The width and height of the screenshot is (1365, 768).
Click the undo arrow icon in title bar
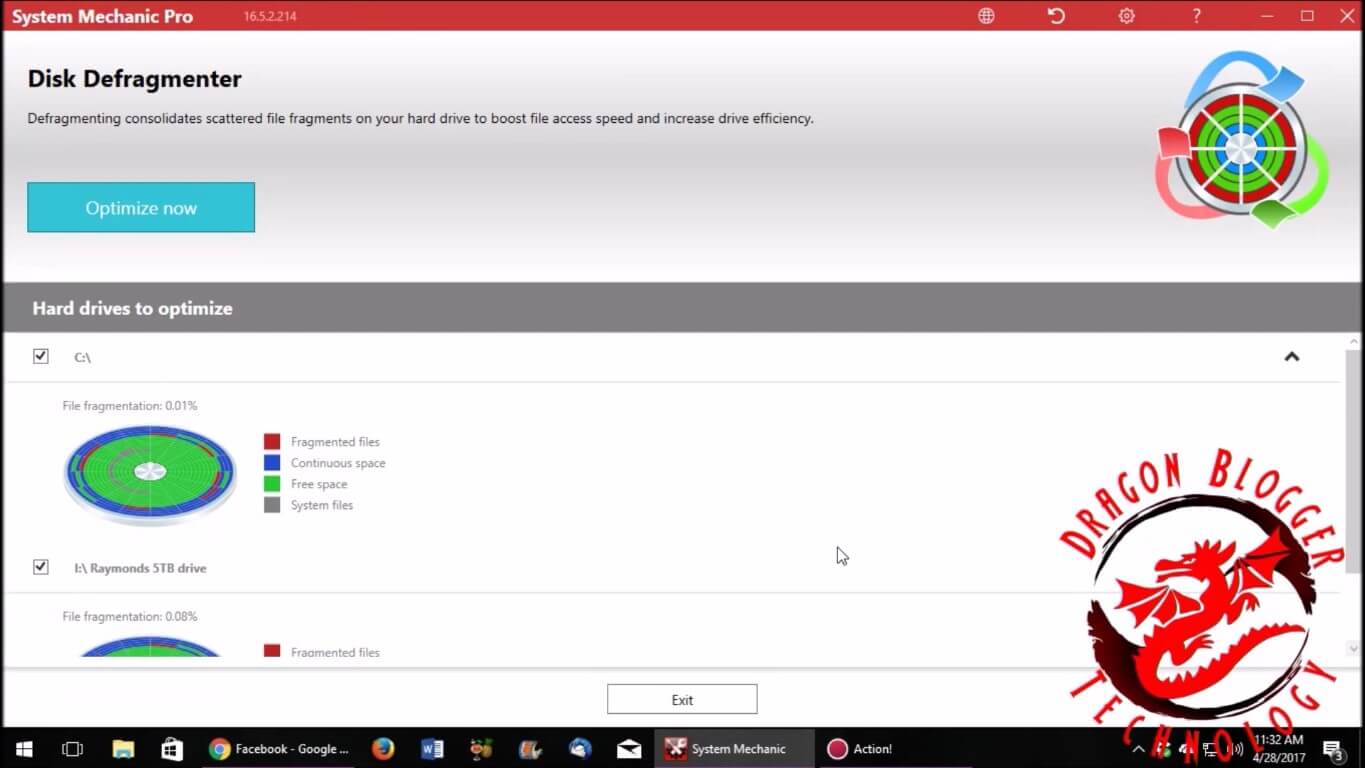tap(1056, 16)
